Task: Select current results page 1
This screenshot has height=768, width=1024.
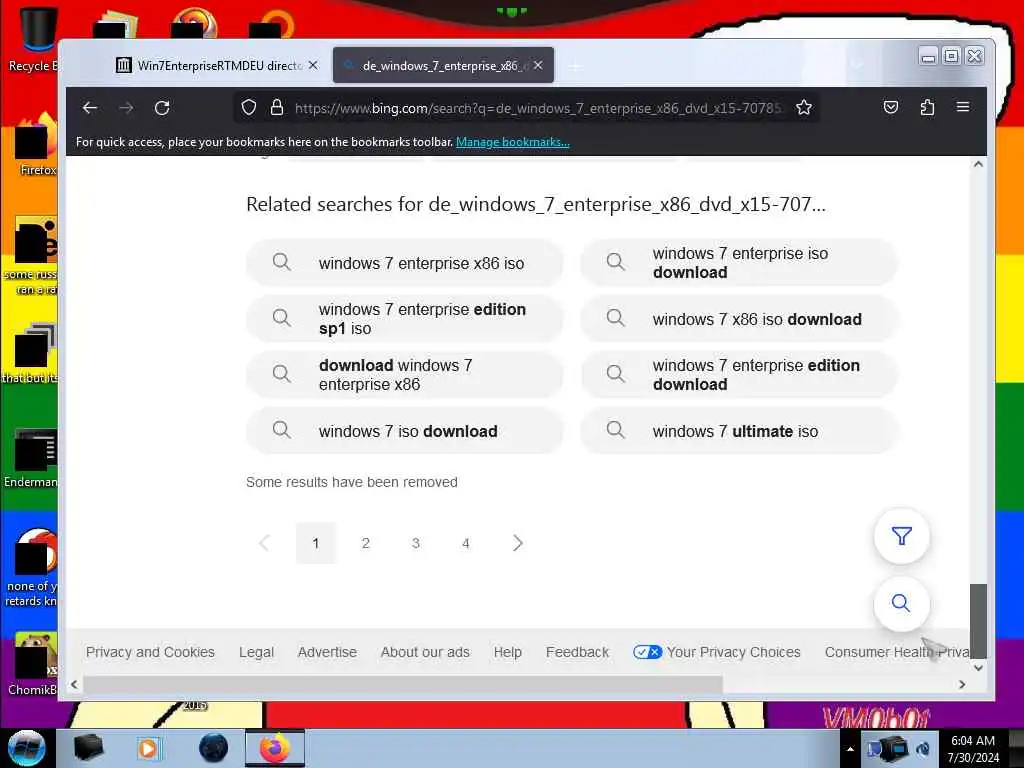Action: click(315, 543)
